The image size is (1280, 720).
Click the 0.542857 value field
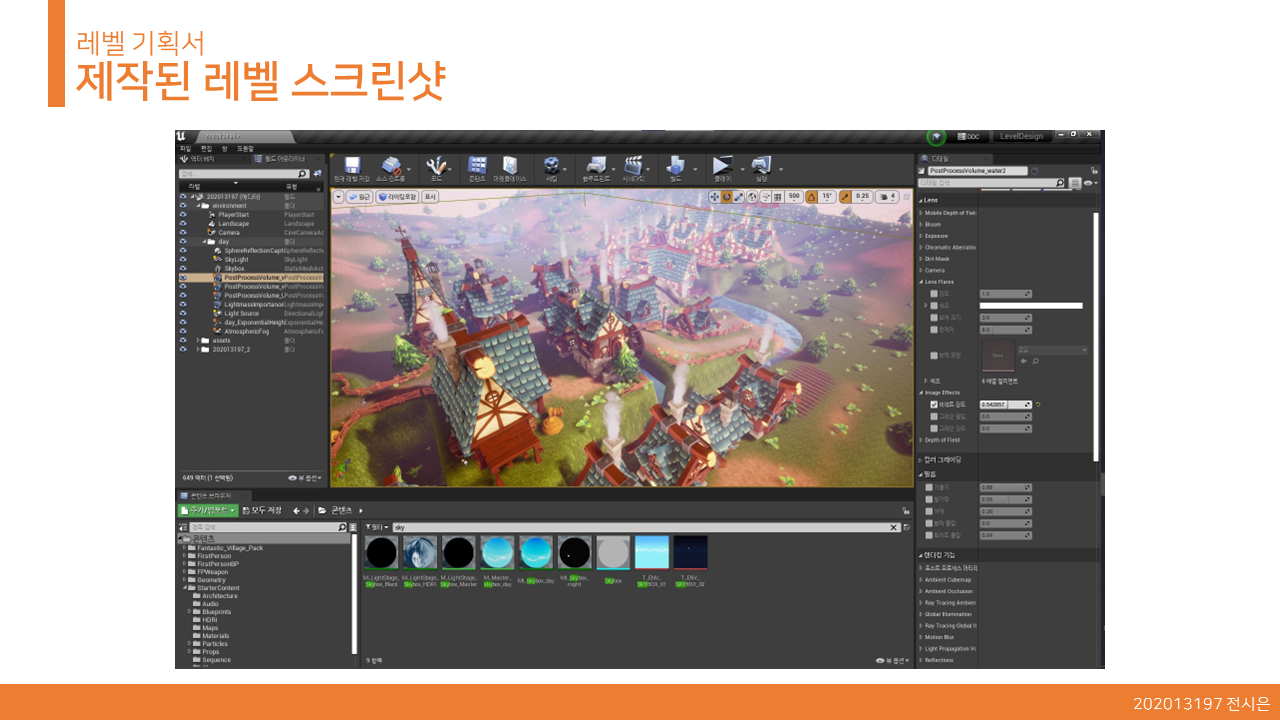[x=1005, y=404]
